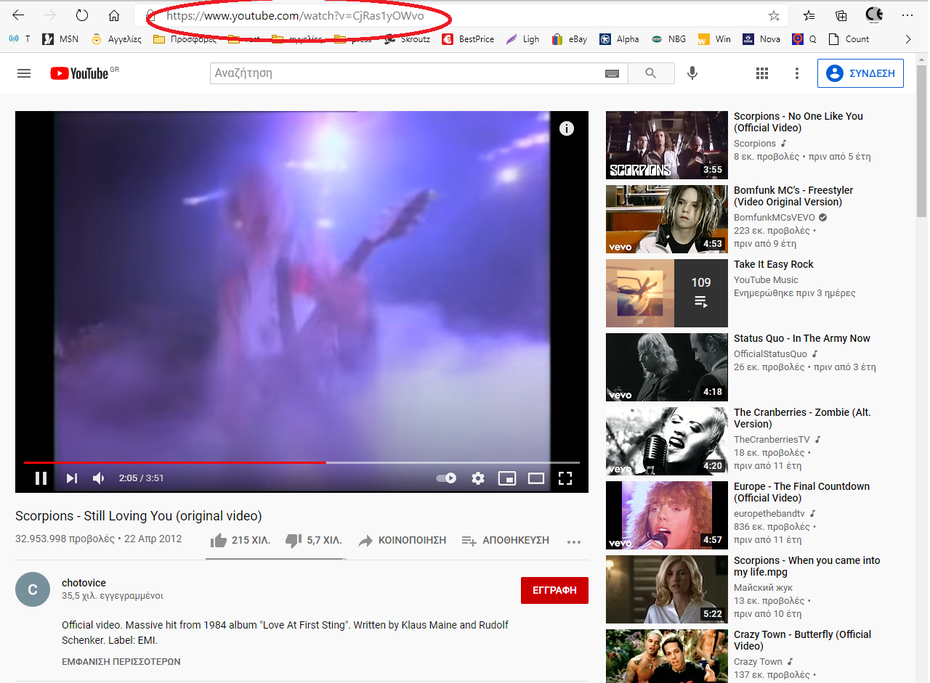This screenshot has width=930, height=683.
Task: Pause the playing video
Action: 41,478
